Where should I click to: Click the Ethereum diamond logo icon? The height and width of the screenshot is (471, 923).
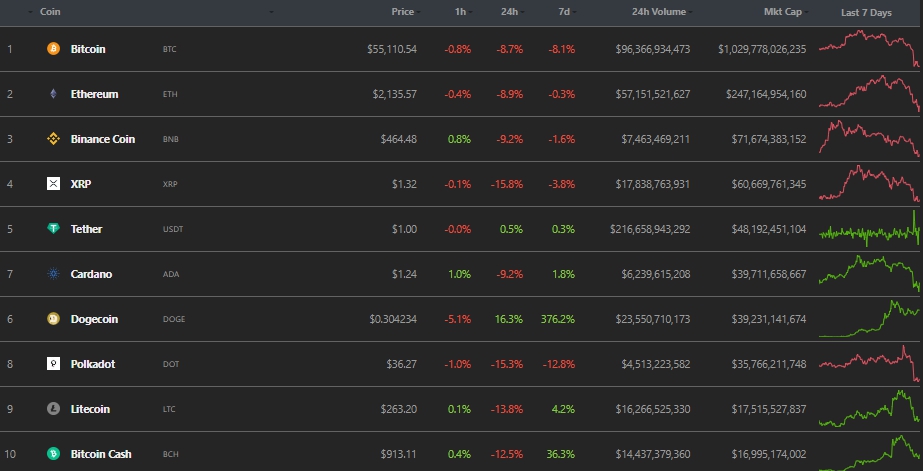pyautogui.click(x=54, y=94)
